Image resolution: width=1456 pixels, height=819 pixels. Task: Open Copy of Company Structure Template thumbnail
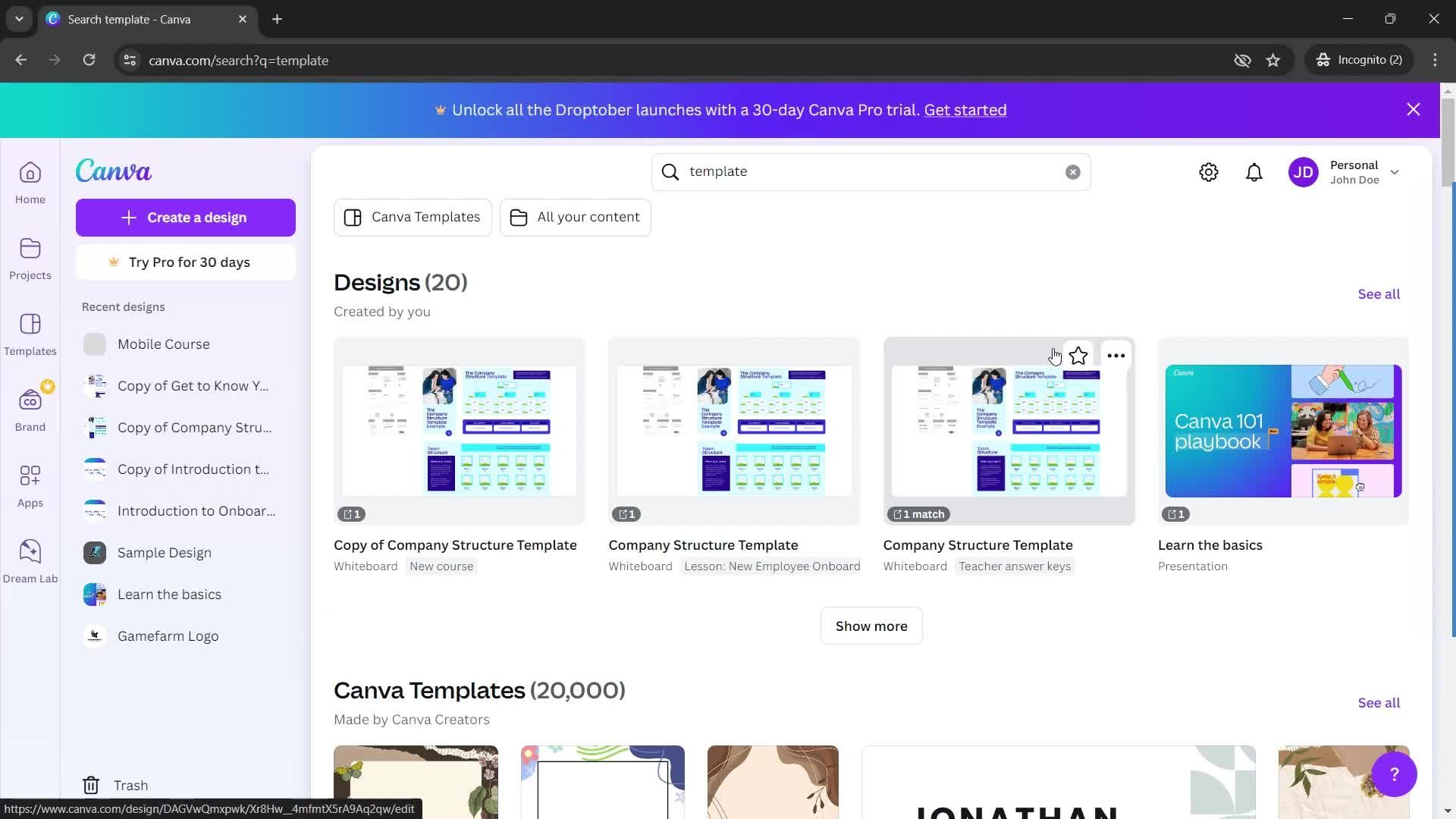pos(460,431)
